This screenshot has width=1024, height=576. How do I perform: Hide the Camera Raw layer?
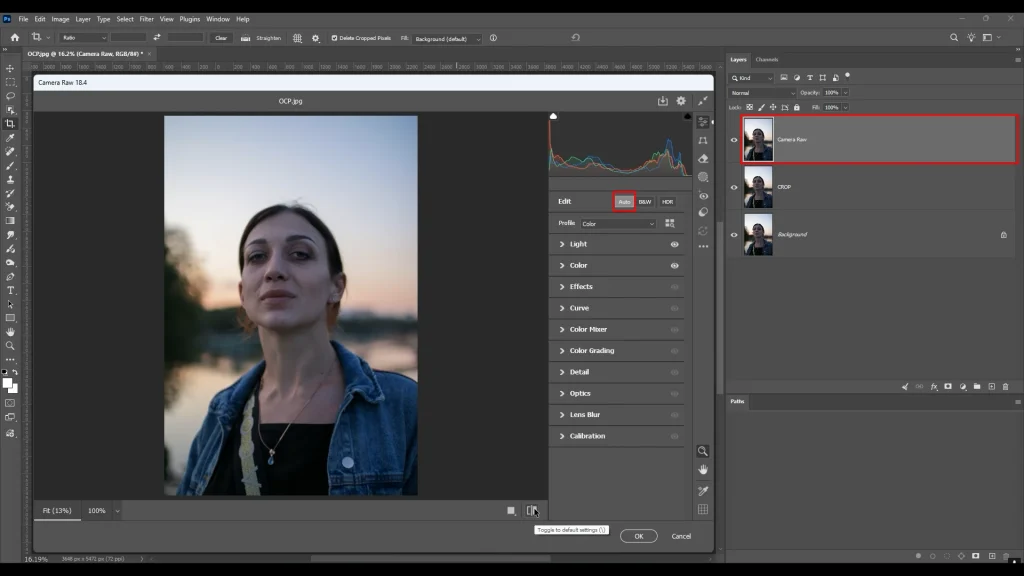tap(734, 140)
